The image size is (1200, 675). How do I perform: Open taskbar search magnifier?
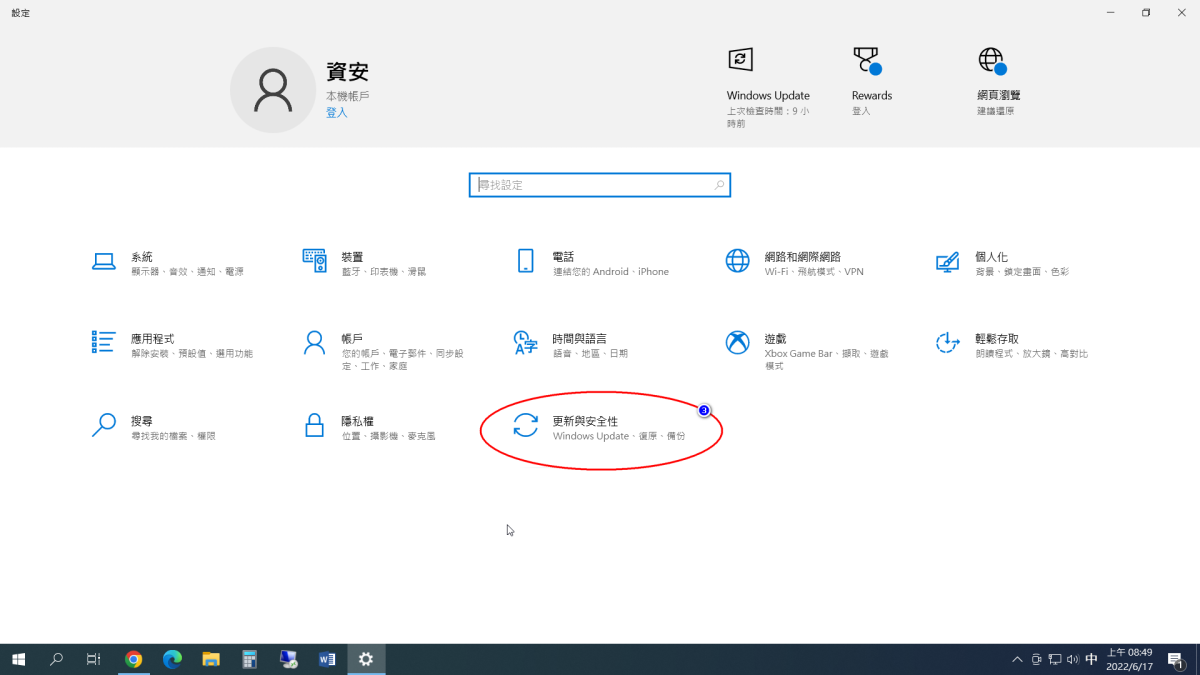pos(56,659)
